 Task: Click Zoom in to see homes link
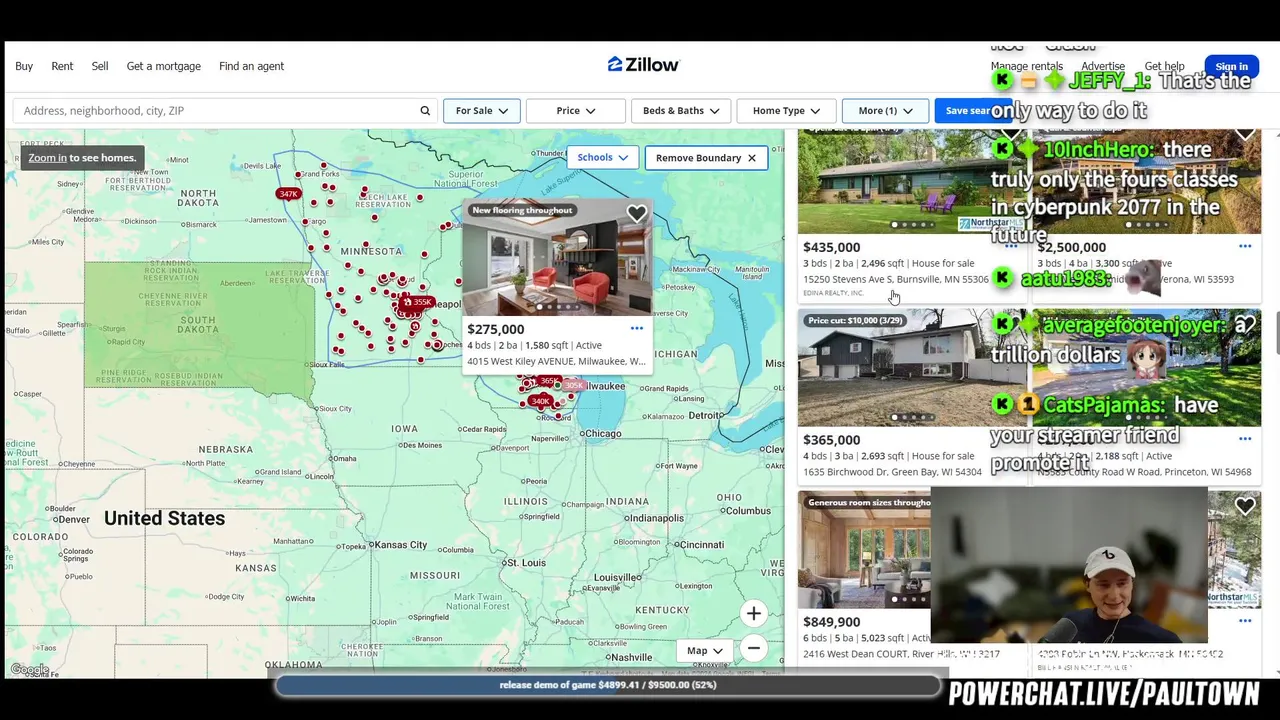(x=48, y=158)
